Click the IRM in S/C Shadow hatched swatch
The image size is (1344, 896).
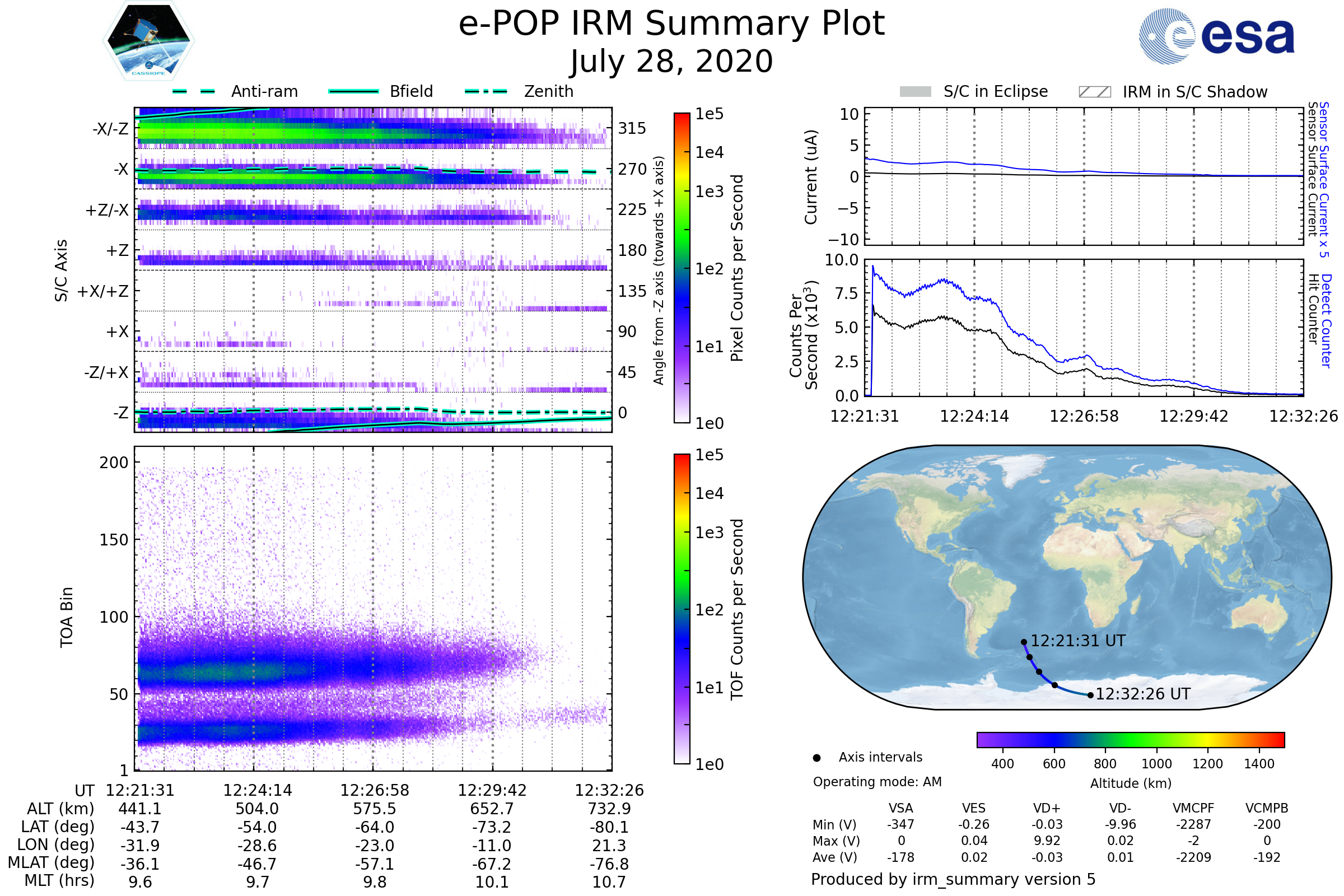[x=1094, y=92]
